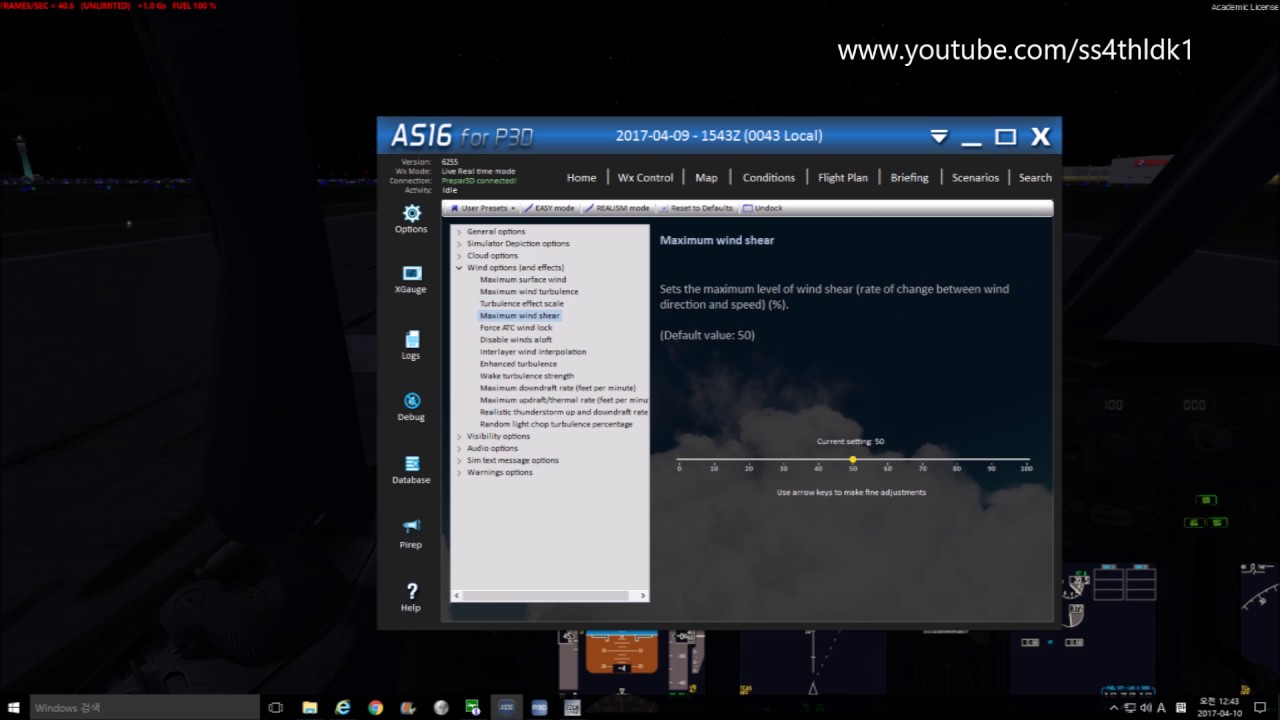This screenshot has width=1280, height=720.
Task: Select Maximum surface wind option
Action: point(522,280)
